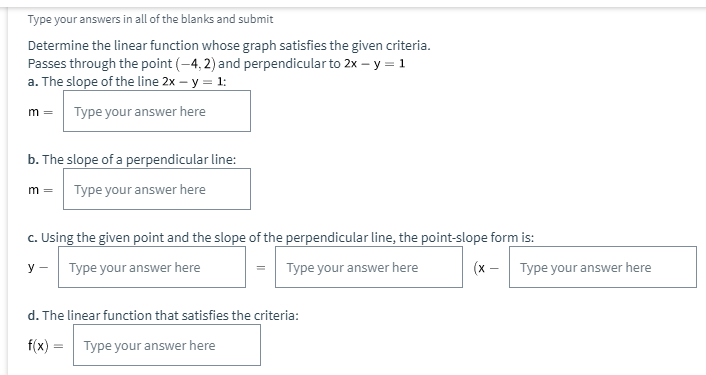Screen dimensions: 706x375
Task: Click the 'c. Using the given point' label text
Action: [x=281, y=237]
